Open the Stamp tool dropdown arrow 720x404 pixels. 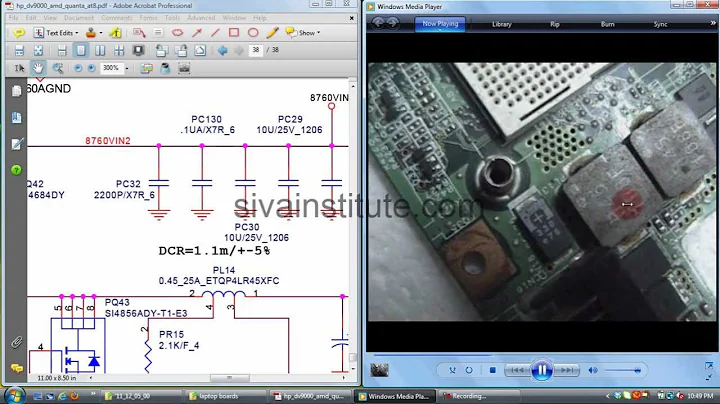tap(101, 33)
